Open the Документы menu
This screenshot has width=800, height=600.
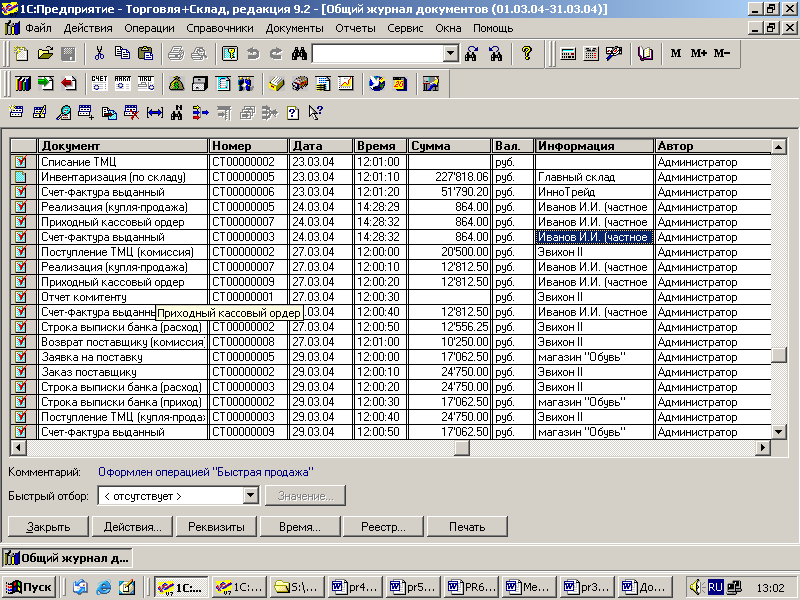(x=294, y=28)
